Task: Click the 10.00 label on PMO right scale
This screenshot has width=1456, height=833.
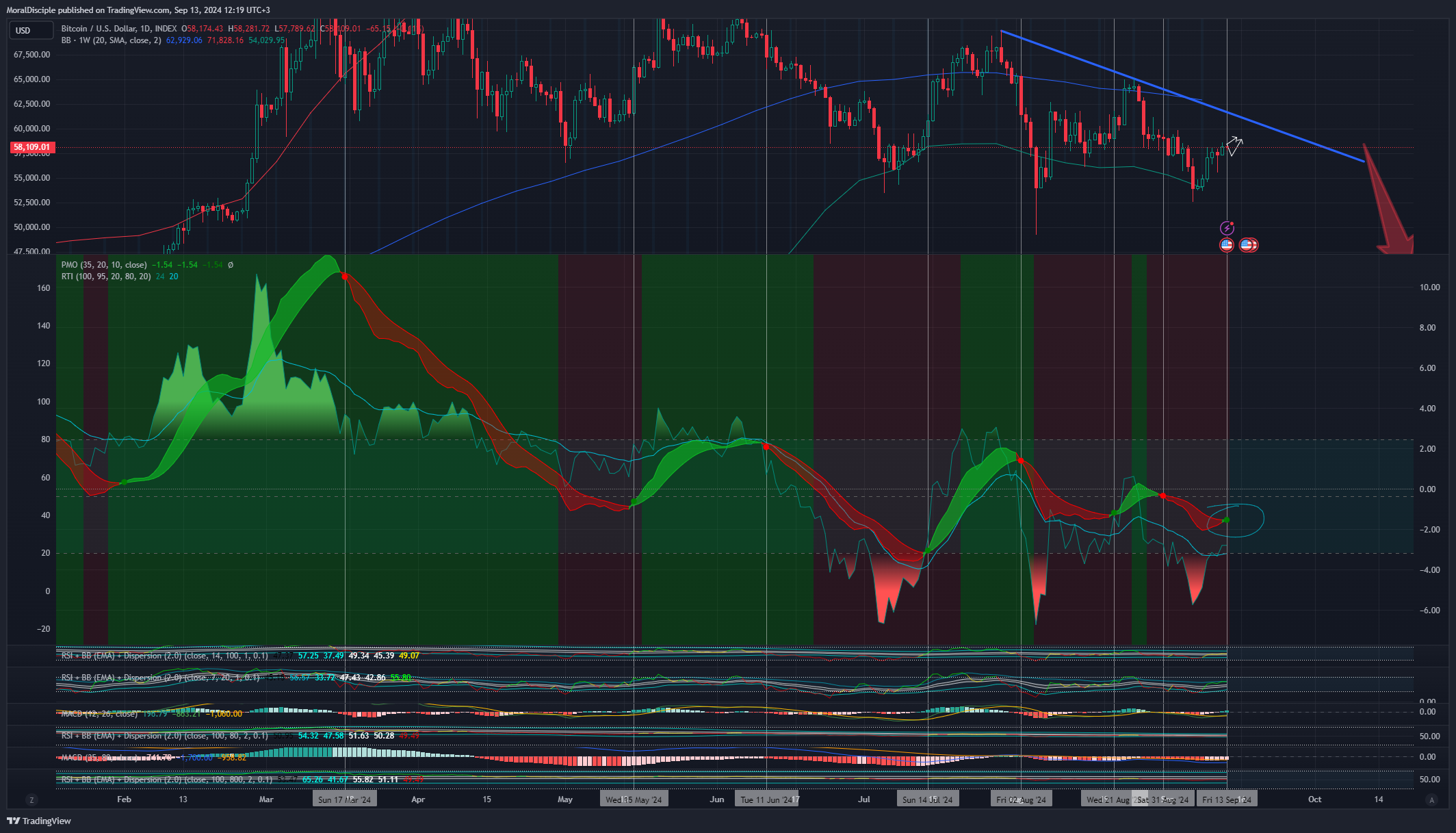Action: [x=1429, y=287]
